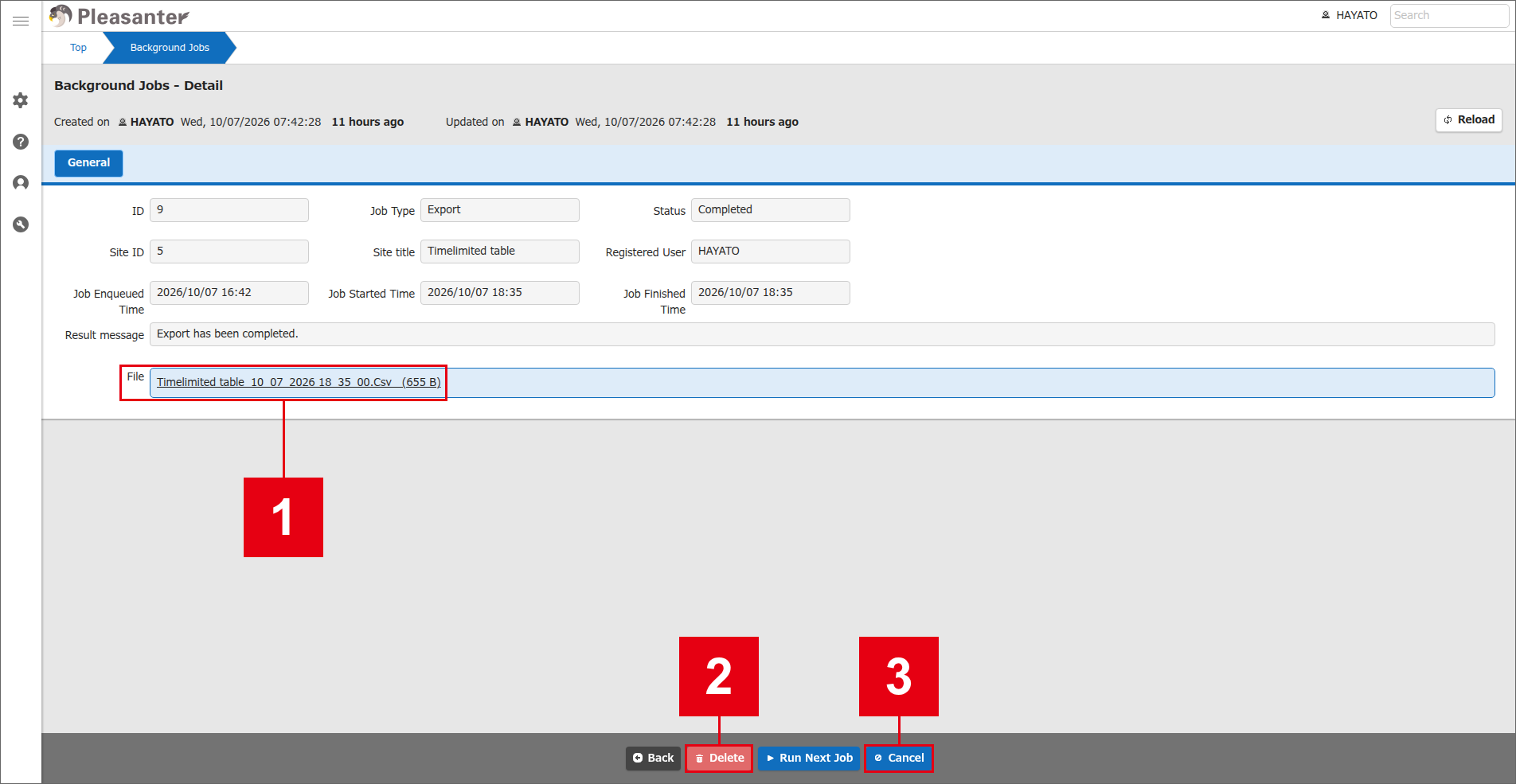Open the Background Jobs breadcrumb

coord(170,48)
